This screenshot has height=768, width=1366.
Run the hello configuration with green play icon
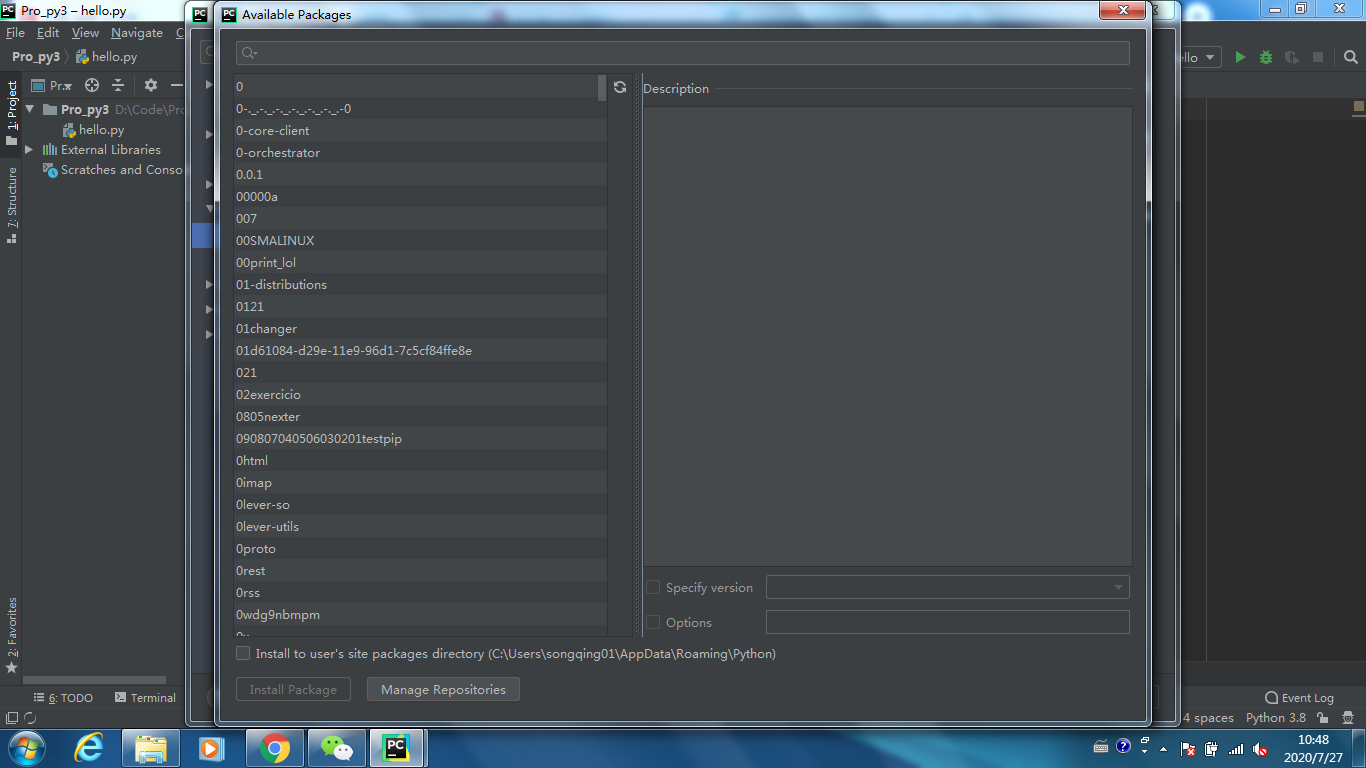(1240, 57)
